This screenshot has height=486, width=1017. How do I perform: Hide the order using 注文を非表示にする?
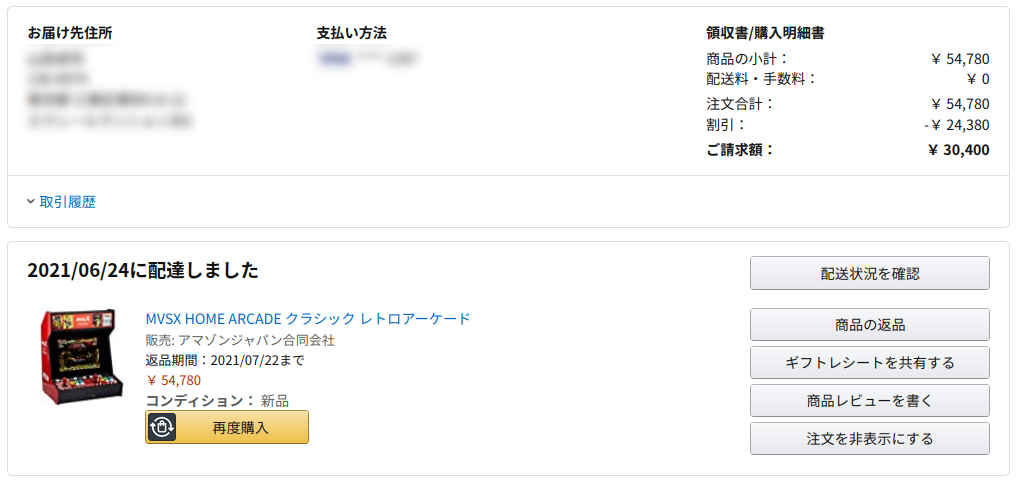click(869, 438)
